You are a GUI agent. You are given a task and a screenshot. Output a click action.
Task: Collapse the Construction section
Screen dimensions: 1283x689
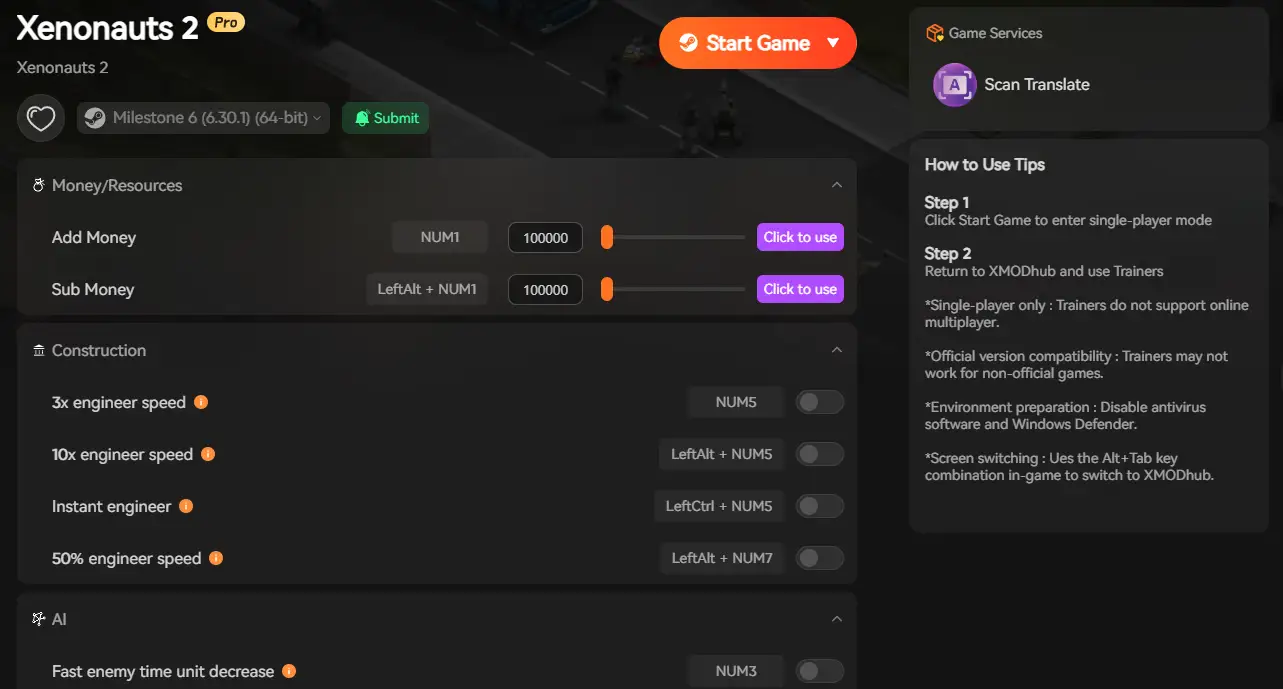[837, 350]
